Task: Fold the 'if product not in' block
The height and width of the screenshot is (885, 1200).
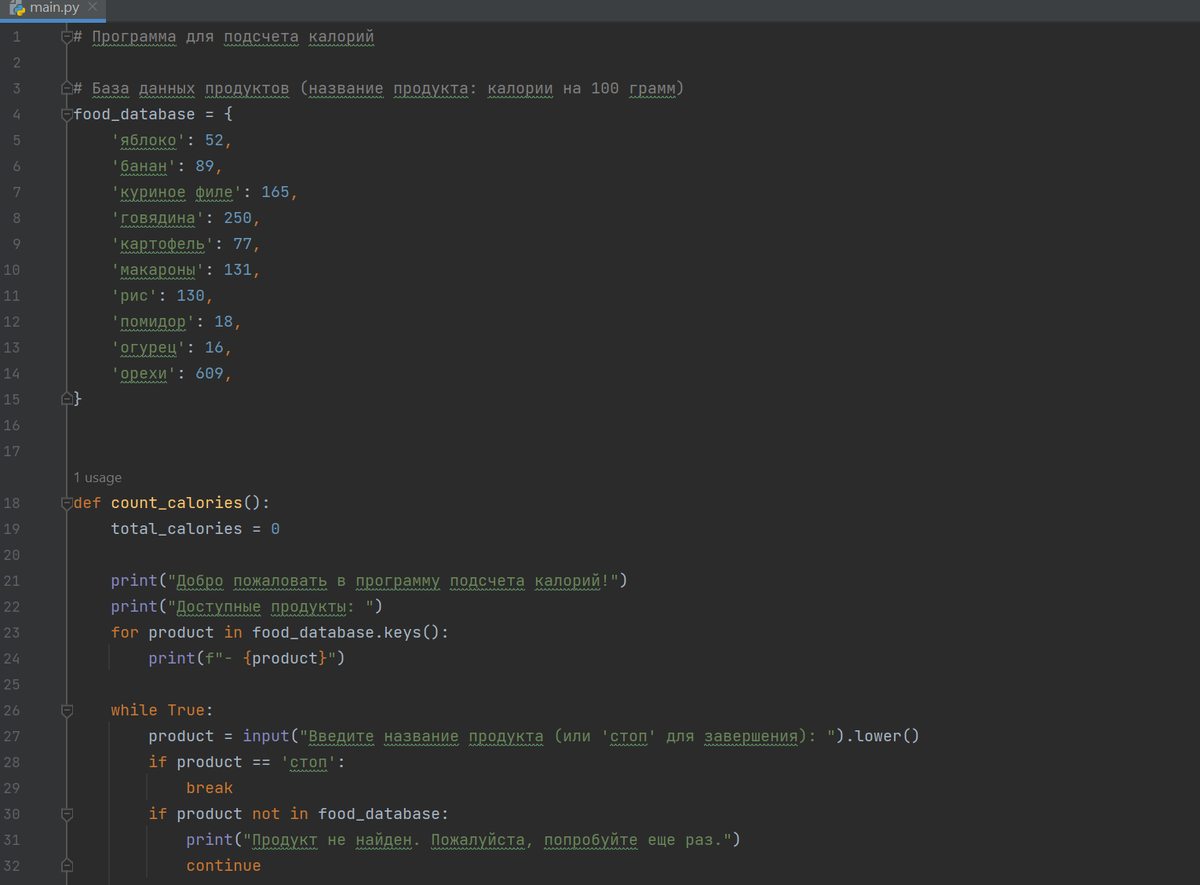Action: pyautogui.click(x=66, y=814)
